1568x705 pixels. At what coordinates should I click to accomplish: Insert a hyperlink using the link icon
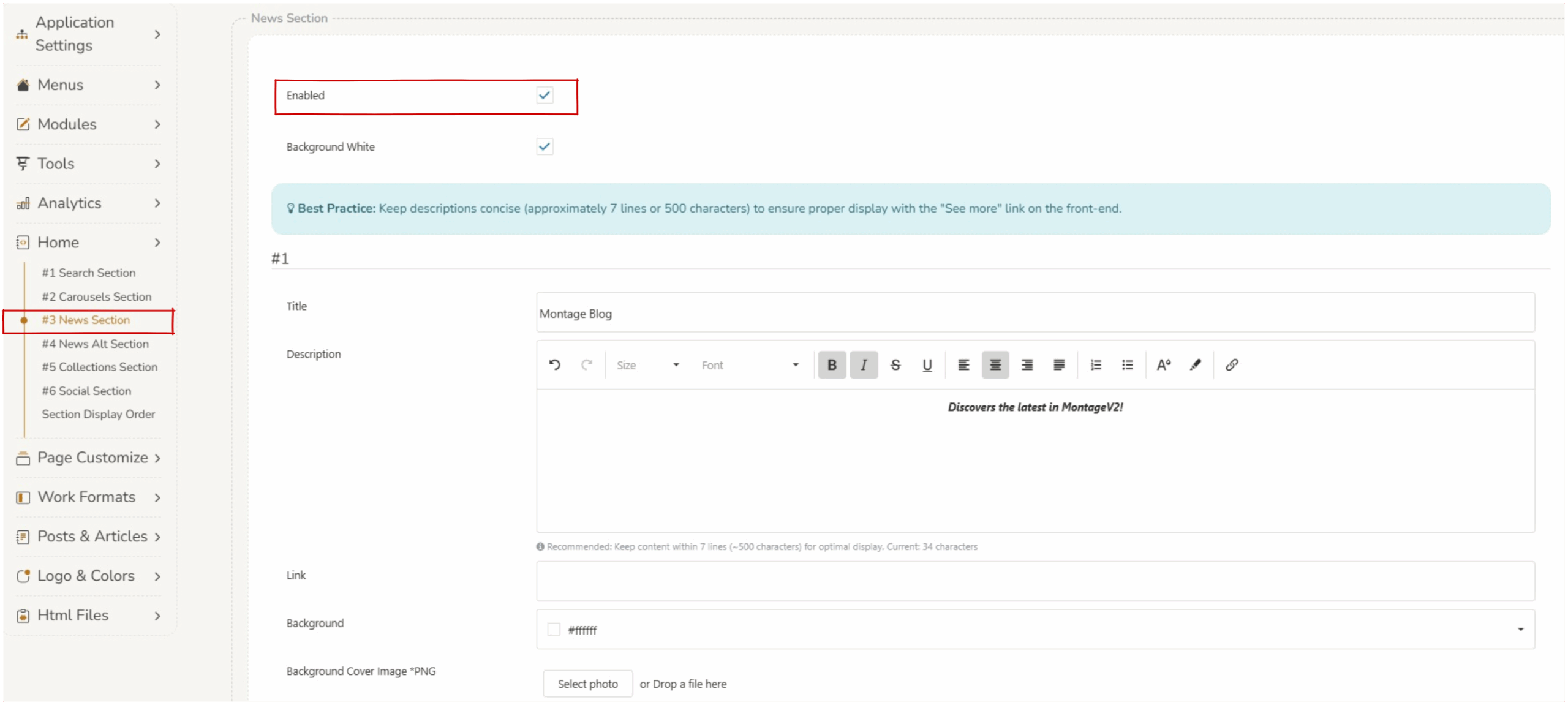click(1231, 365)
